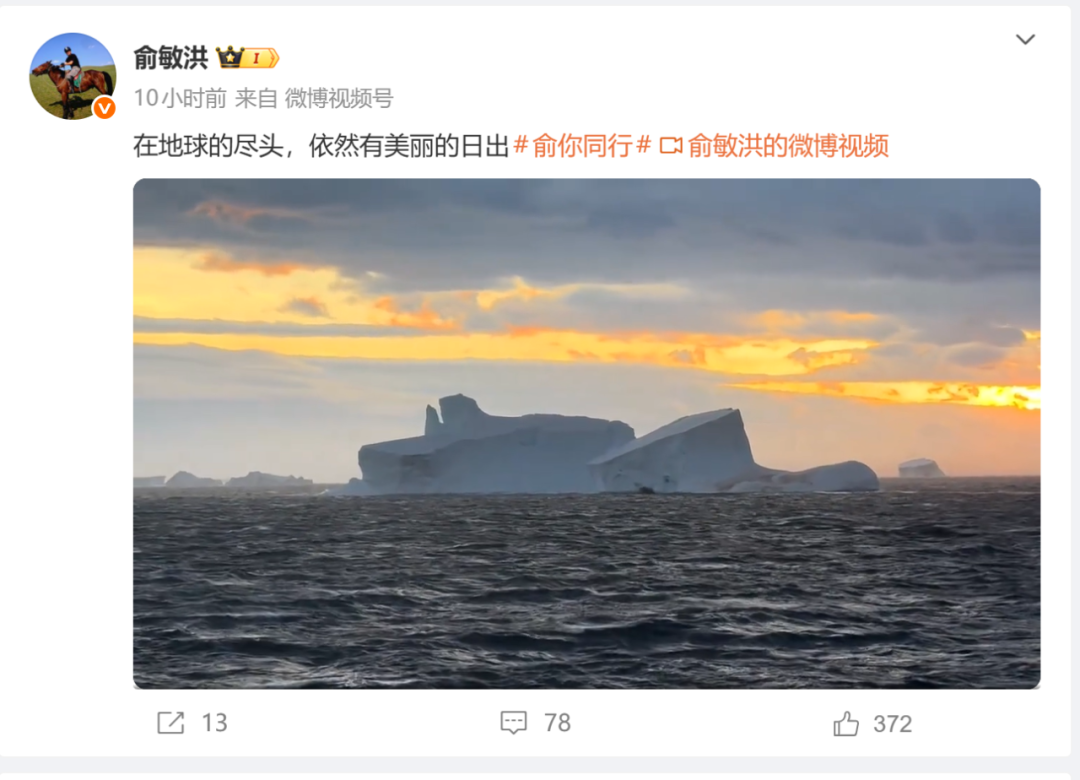Open 俞敏洪 profile via horse-rider avatar
1080x780 pixels.
click(x=72, y=76)
